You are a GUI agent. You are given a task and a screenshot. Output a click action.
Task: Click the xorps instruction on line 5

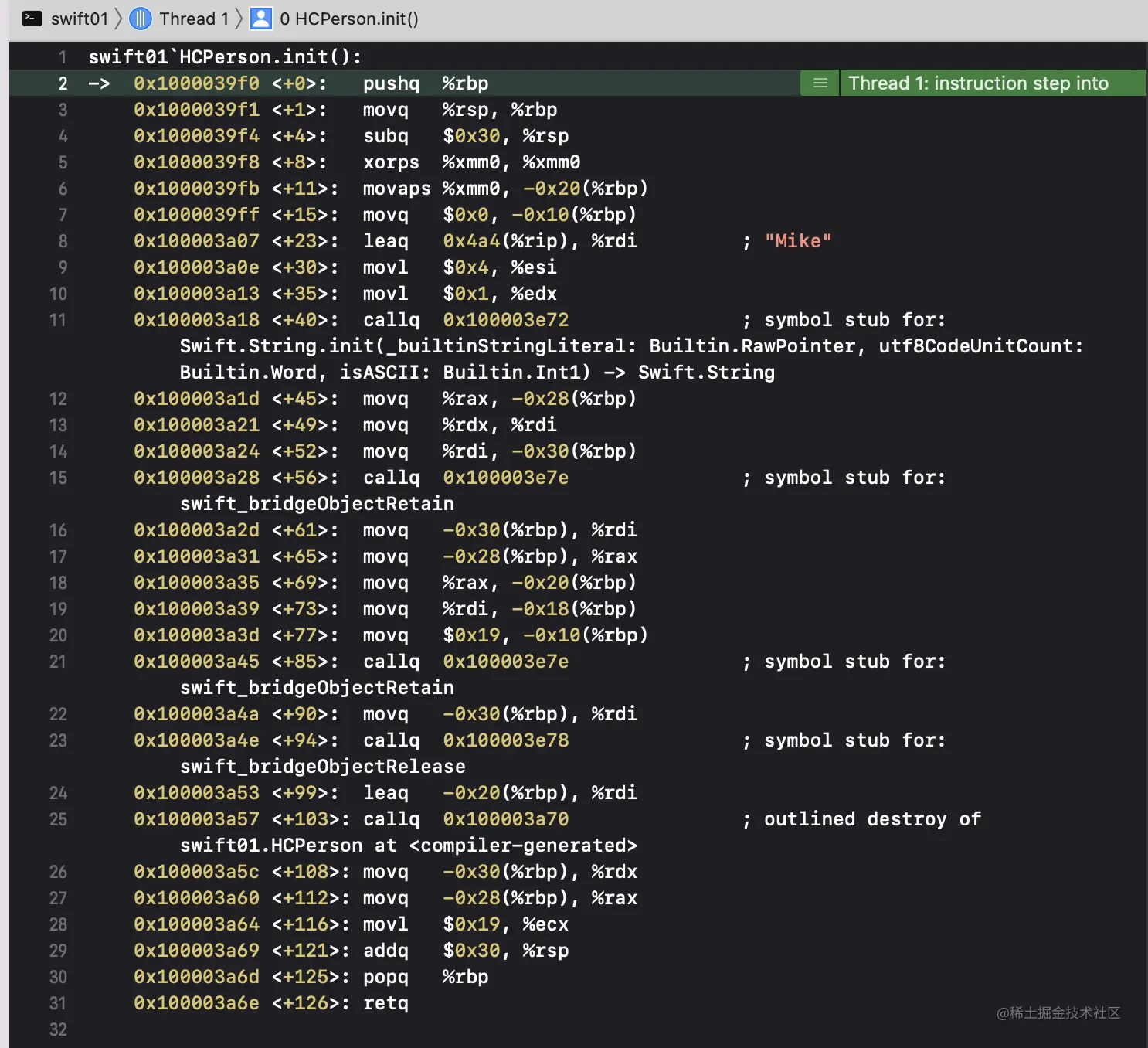(391, 162)
